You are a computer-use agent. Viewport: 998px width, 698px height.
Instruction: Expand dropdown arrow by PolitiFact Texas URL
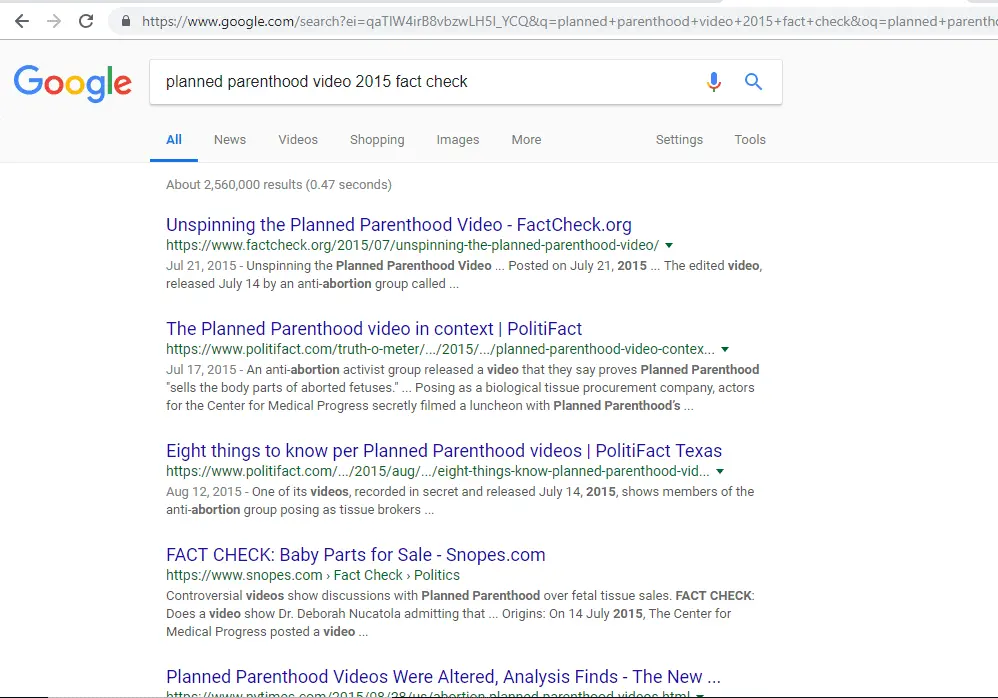tap(720, 471)
